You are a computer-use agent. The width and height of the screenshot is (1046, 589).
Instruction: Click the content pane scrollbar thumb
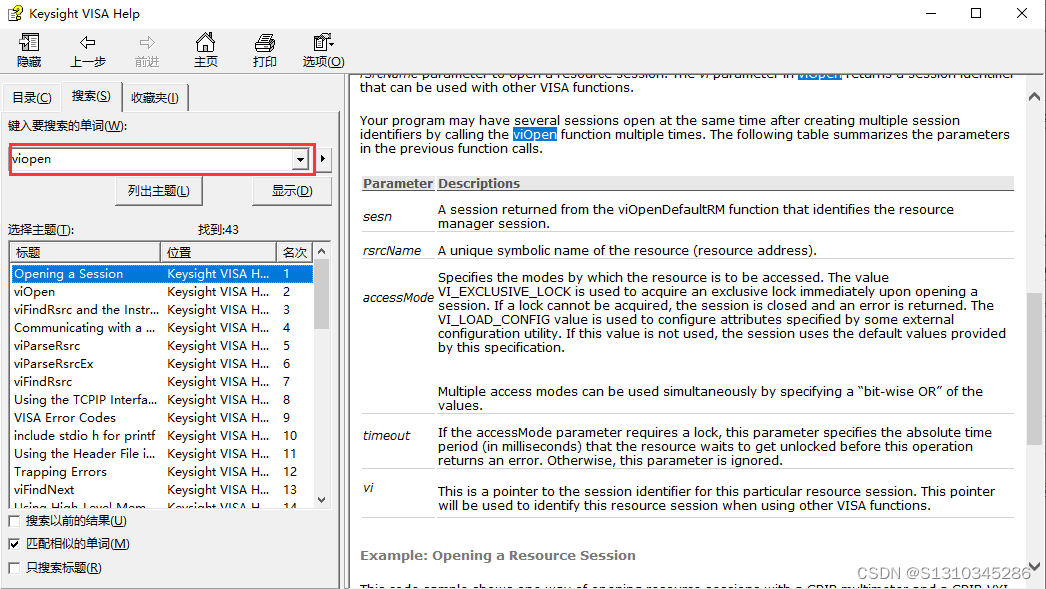pos(1034,368)
